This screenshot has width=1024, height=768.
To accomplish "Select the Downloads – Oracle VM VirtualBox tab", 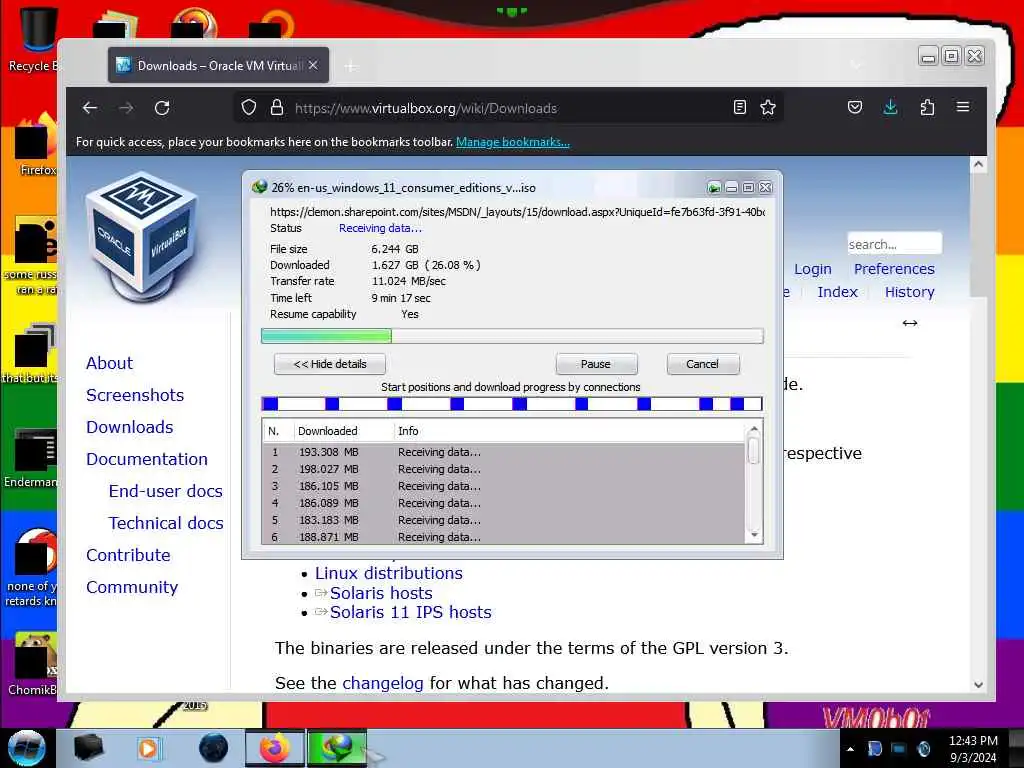I will click(218, 65).
